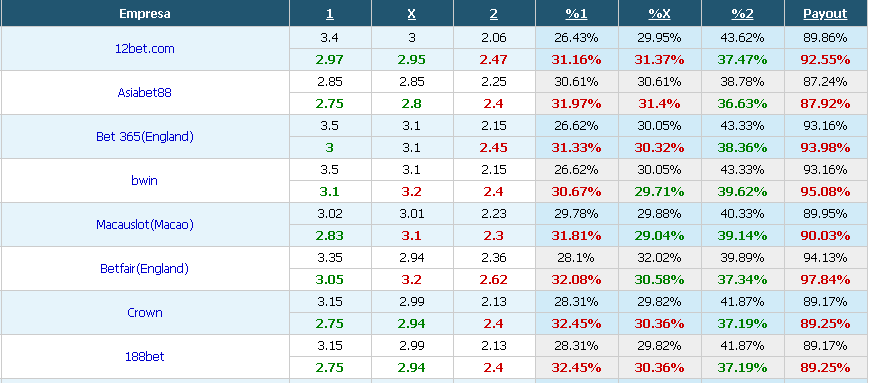Click the Empresa column header

coord(145,14)
